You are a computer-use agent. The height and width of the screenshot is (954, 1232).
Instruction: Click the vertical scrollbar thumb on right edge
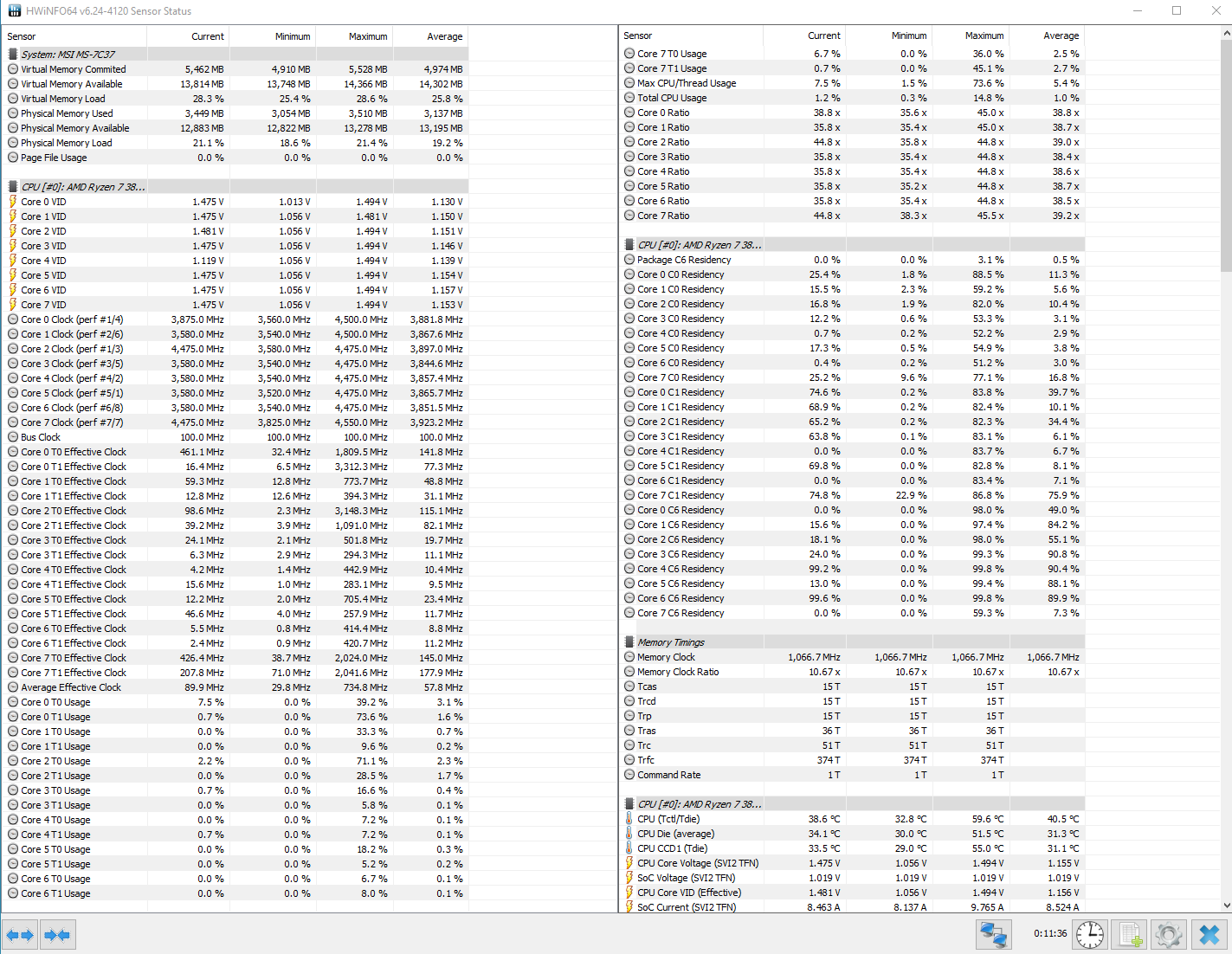(x=1226, y=156)
